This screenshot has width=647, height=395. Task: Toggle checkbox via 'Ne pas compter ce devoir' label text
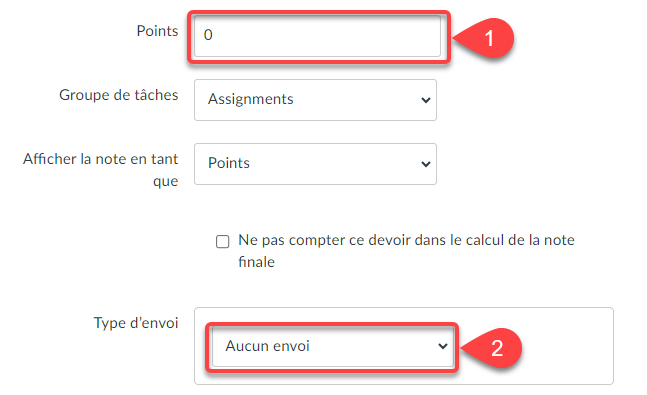pyautogui.click(x=406, y=251)
